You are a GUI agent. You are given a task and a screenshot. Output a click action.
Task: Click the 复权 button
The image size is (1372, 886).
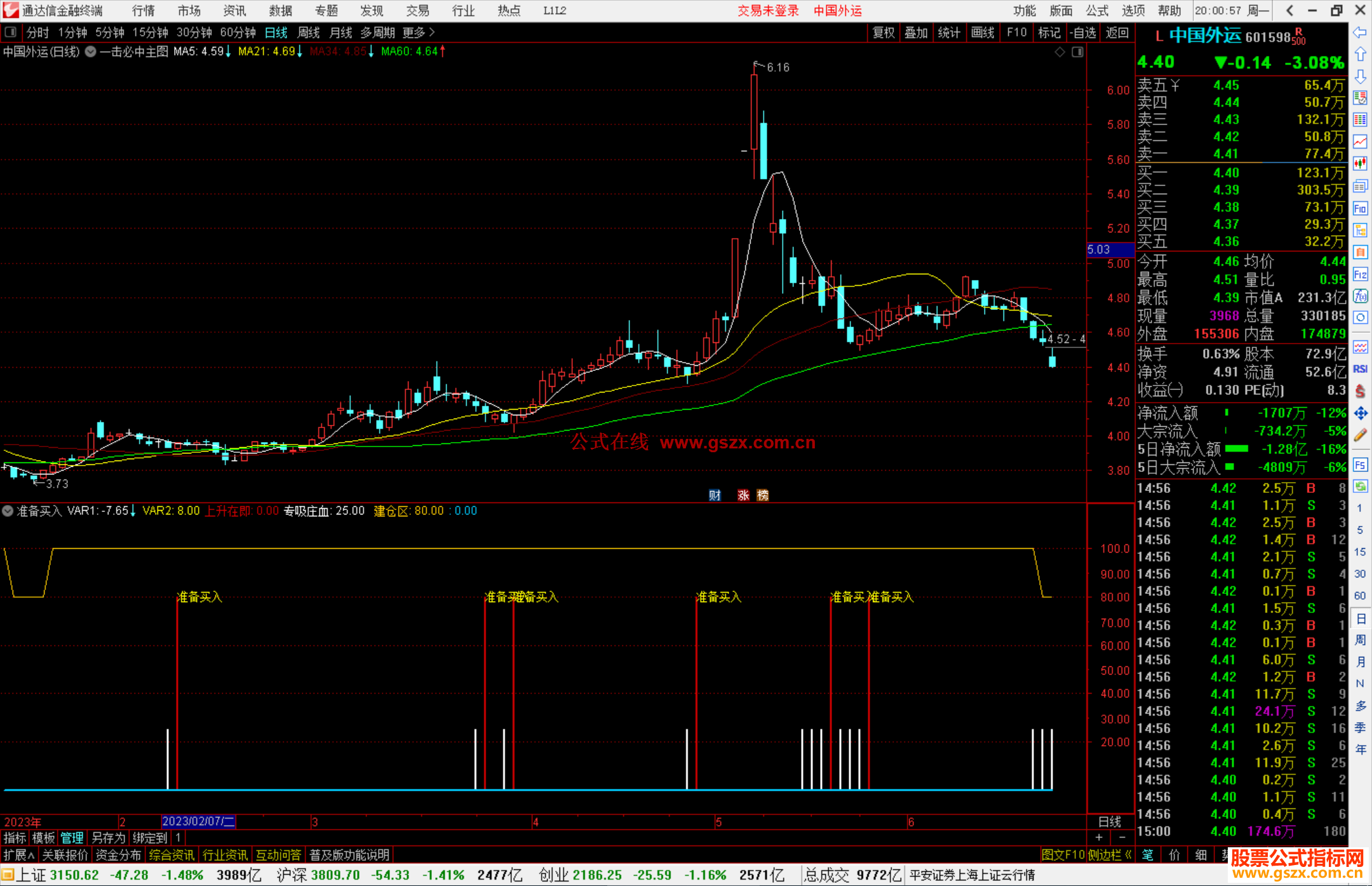pyautogui.click(x=884, y=32)
